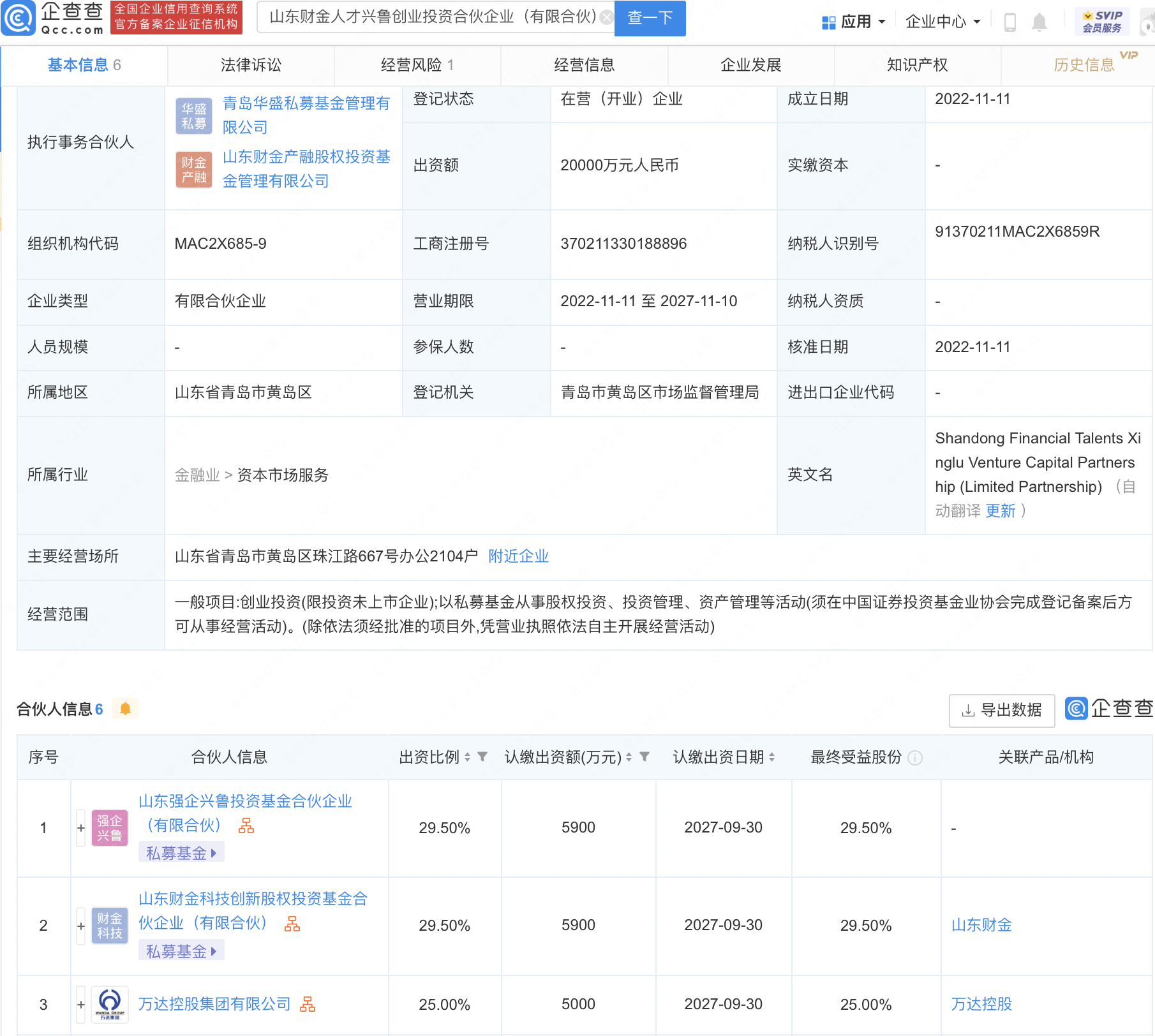Click registration number 370211330188896

tap(623, 244)
